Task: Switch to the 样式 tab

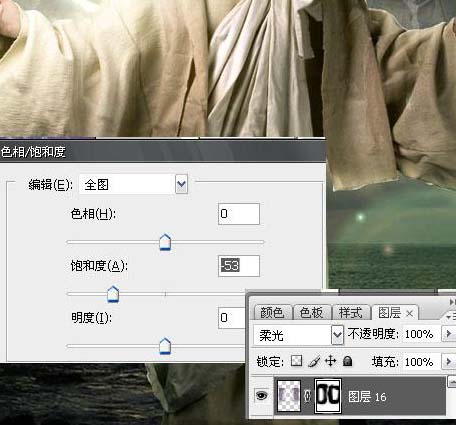Action: coord(350,313)
